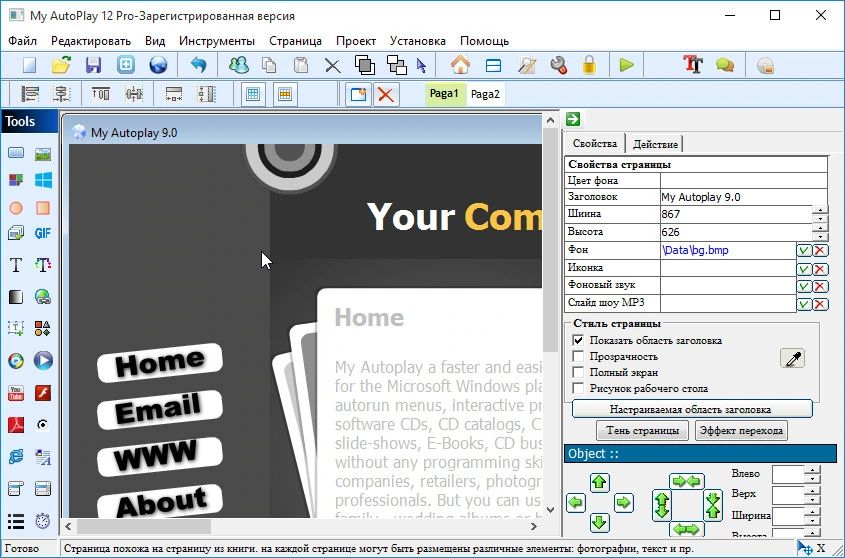
Task: Select the GIF animation tool
Action: [x=43, y=233]
